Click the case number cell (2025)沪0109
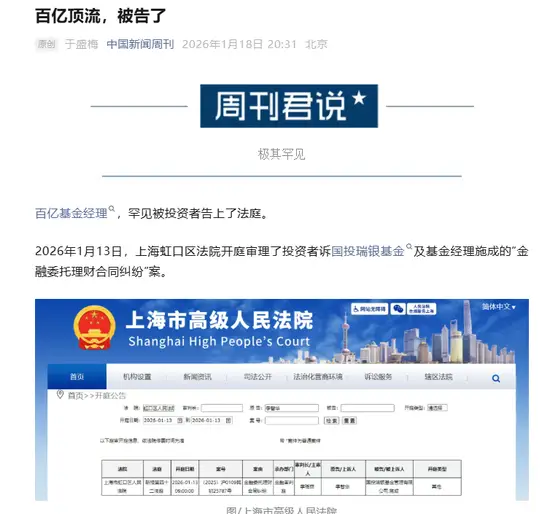The width and height of the screenshot is (550, 514). click(x=221, y=487)
